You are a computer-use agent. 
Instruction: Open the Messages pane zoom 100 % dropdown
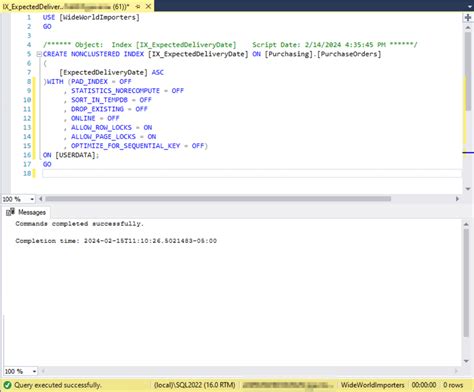(34, 371)
